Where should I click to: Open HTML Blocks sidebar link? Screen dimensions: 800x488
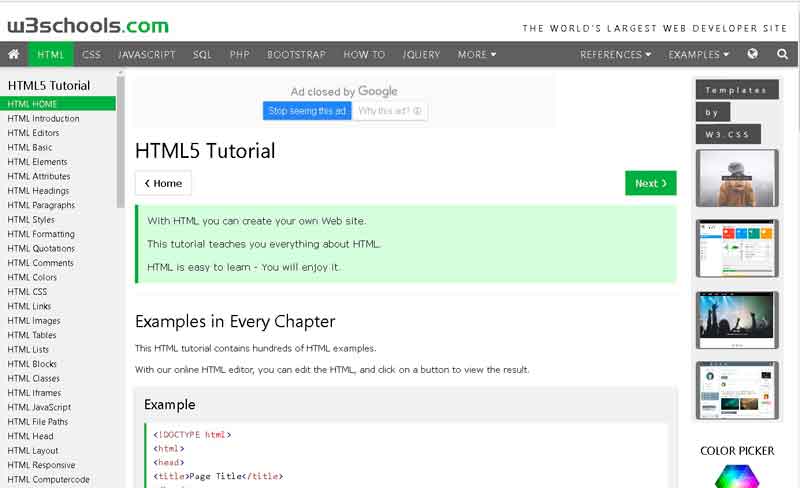click(x=32, y=364)
